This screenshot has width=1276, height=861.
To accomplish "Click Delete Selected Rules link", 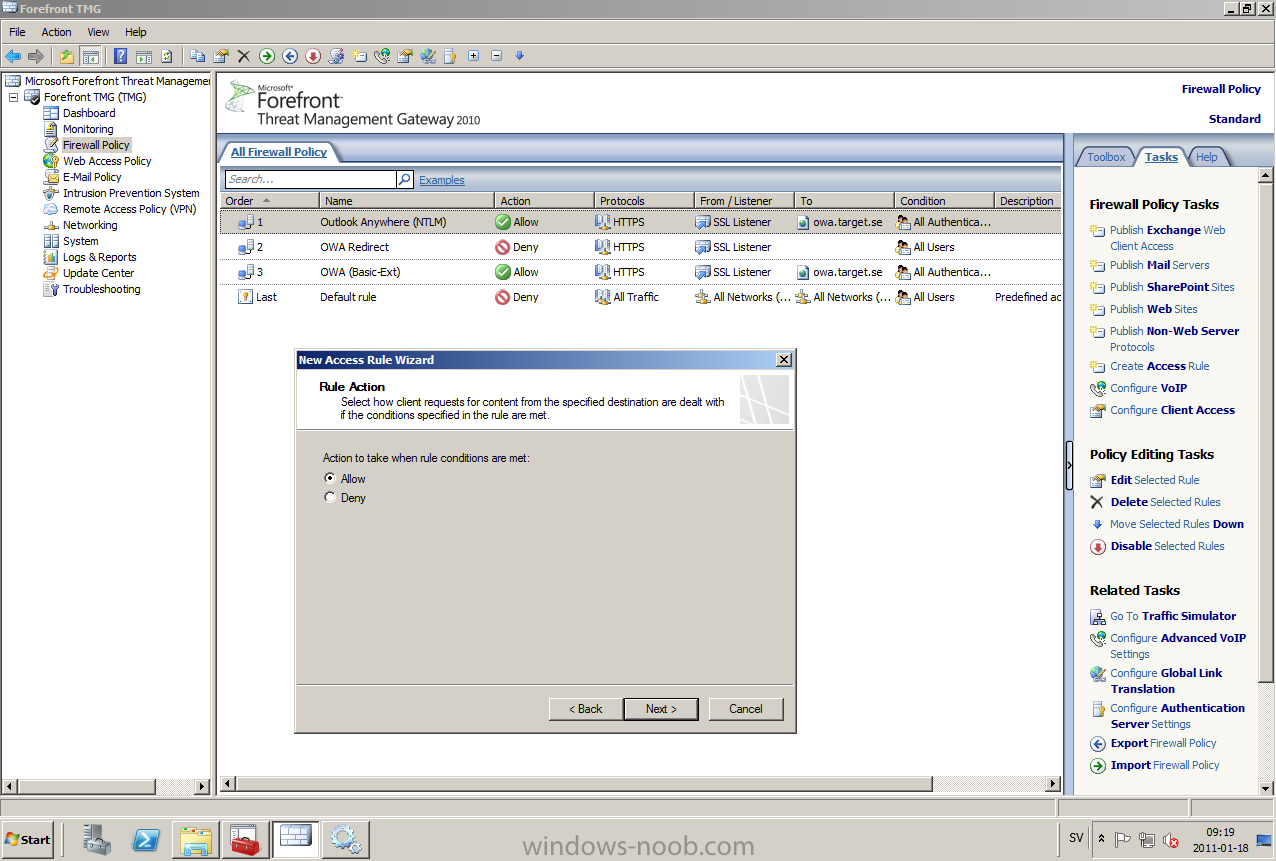I will click(1165, 502).
